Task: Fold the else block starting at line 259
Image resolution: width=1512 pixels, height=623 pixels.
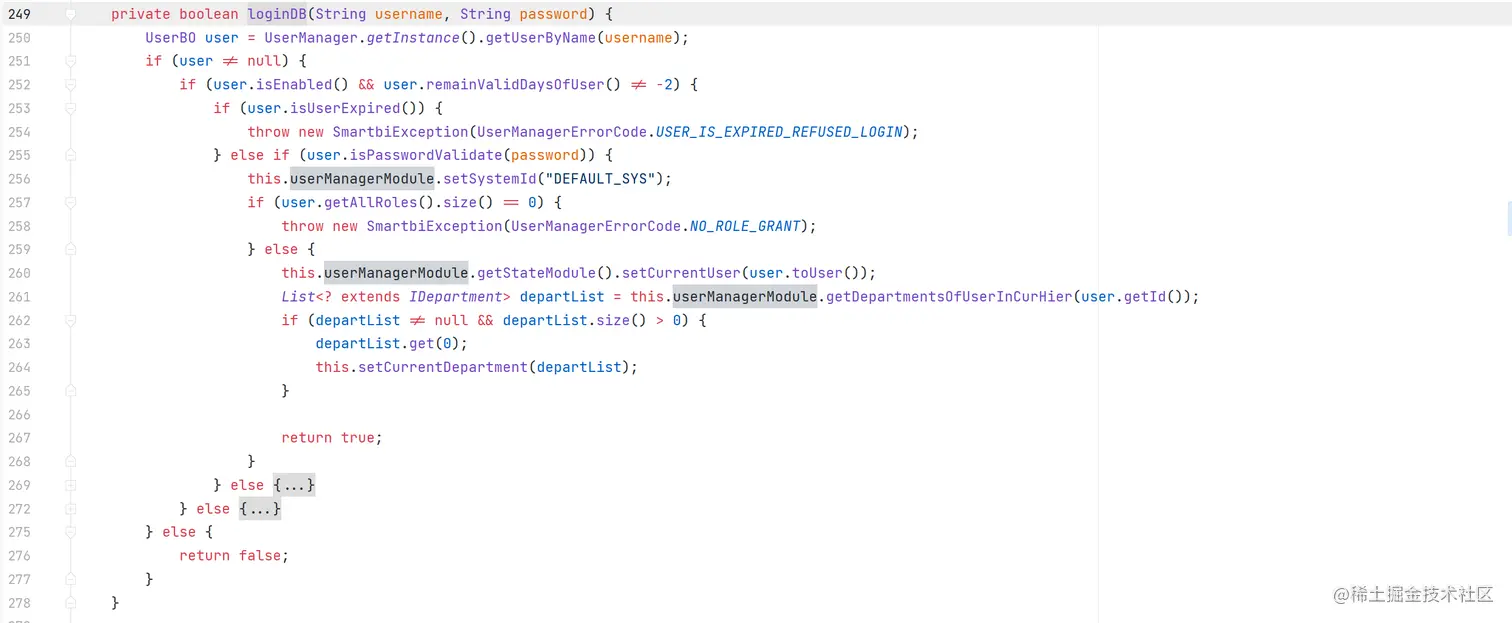Action: point(70,249)
